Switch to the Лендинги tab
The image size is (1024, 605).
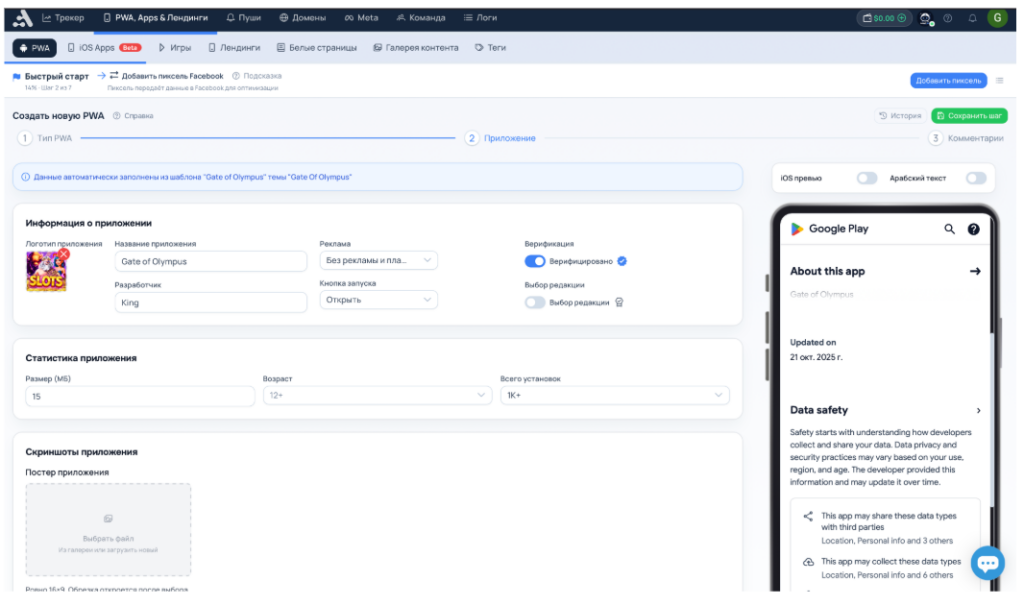234,48
